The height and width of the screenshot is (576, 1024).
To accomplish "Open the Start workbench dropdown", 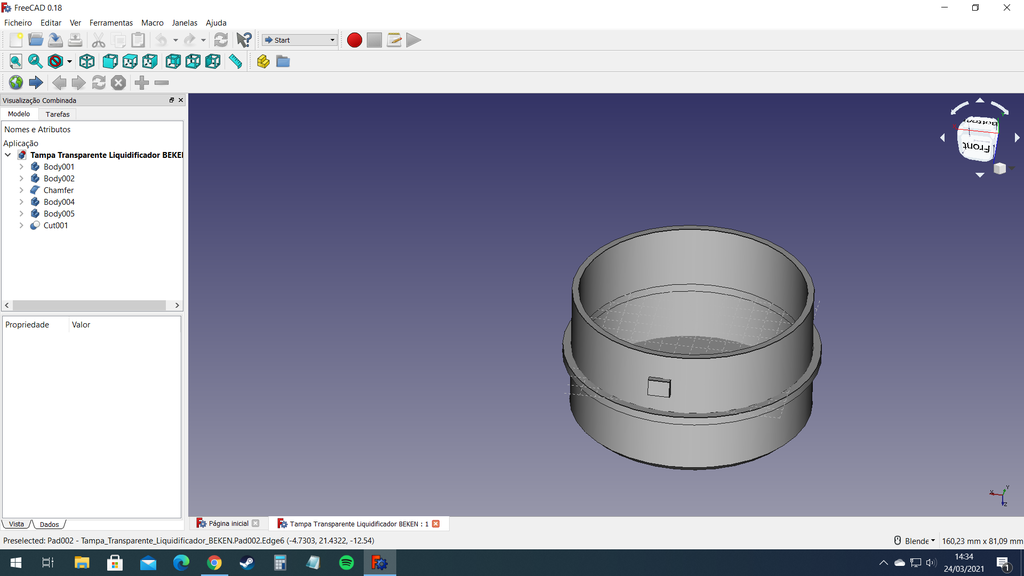I will [300, 40].
